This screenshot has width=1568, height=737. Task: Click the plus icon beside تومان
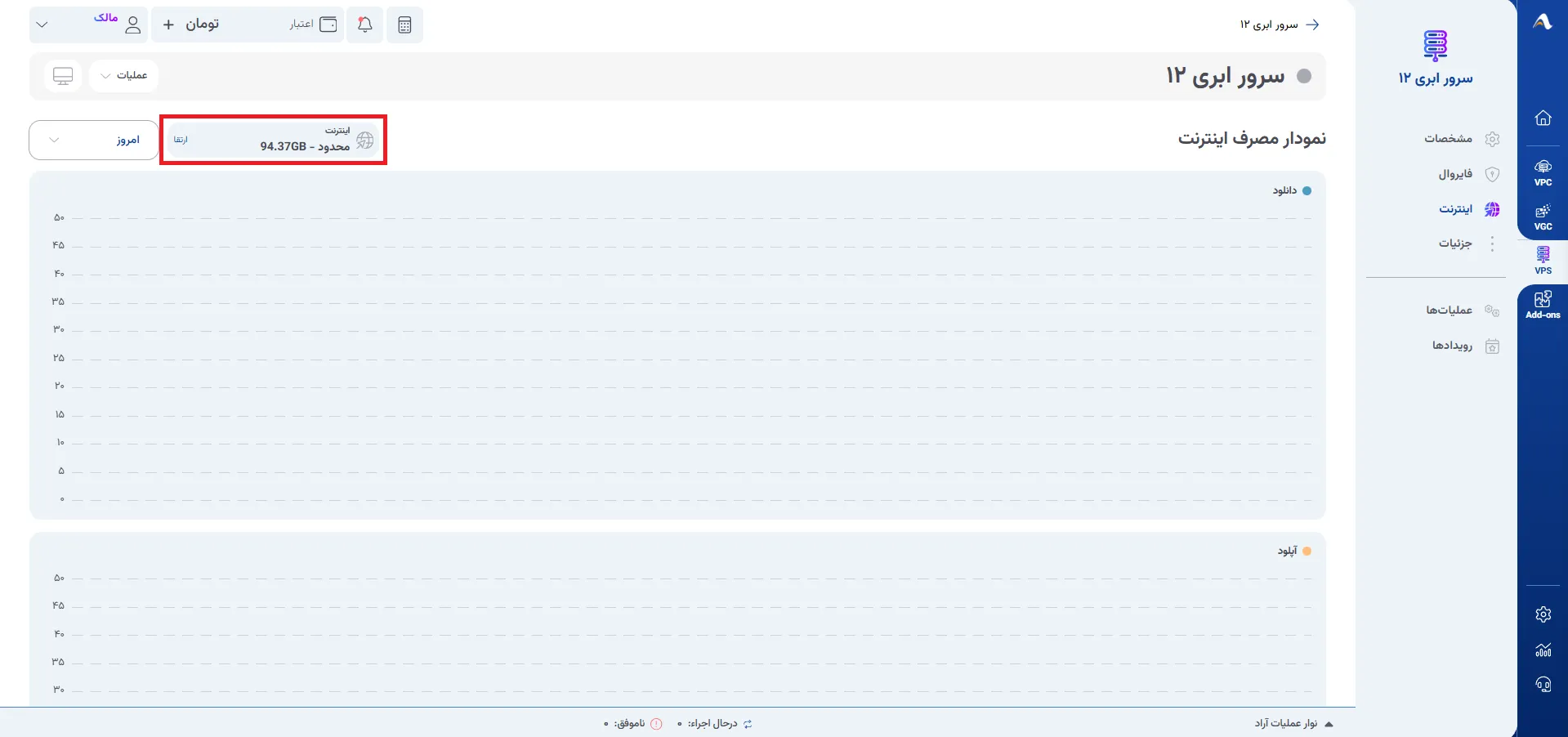tap(168, 25)
